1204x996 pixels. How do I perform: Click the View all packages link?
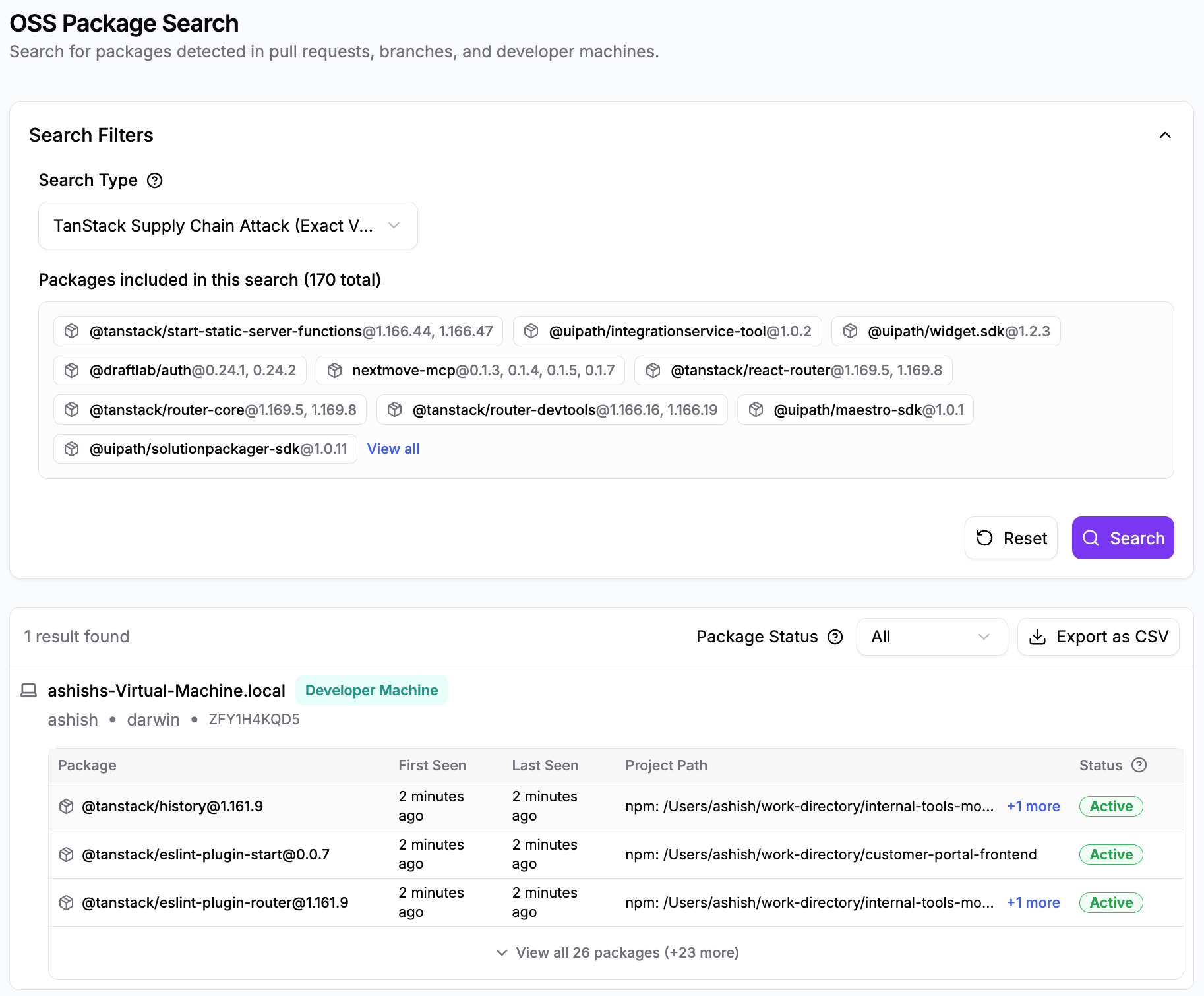click(x=393, y=449)
